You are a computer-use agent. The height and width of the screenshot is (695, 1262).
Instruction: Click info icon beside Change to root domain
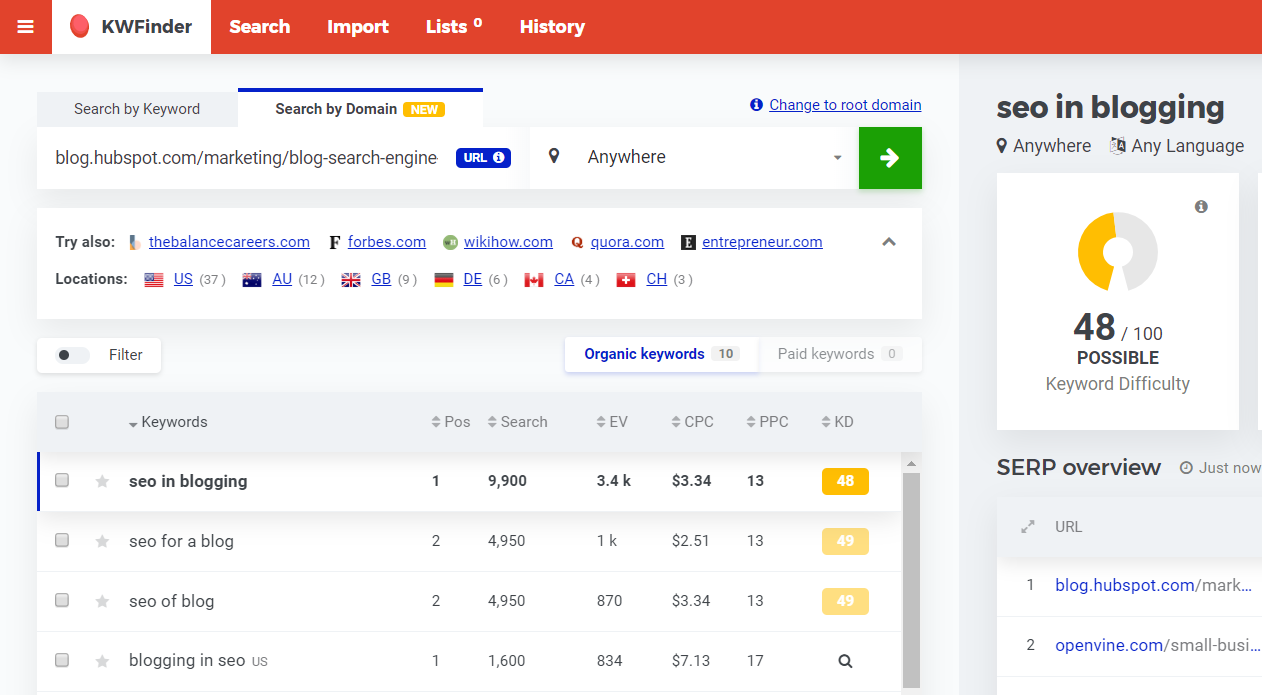tap(757, 105)
